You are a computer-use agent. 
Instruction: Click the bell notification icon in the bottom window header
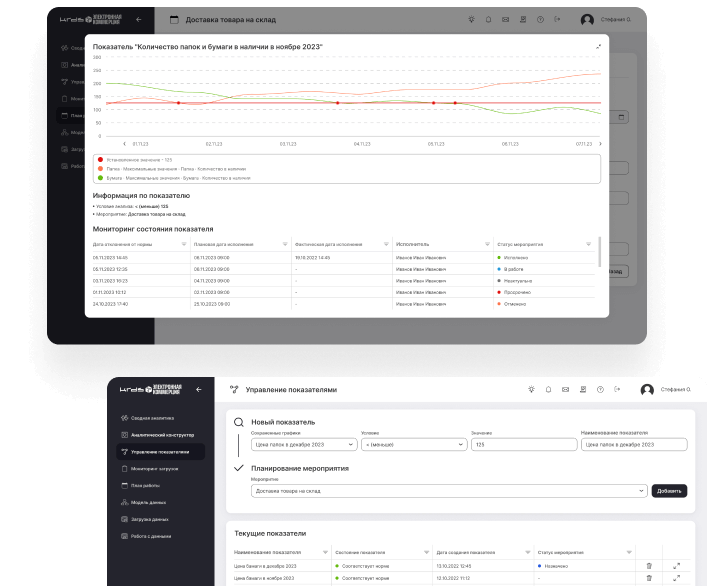pyautogui.click(x=548, y=389)
